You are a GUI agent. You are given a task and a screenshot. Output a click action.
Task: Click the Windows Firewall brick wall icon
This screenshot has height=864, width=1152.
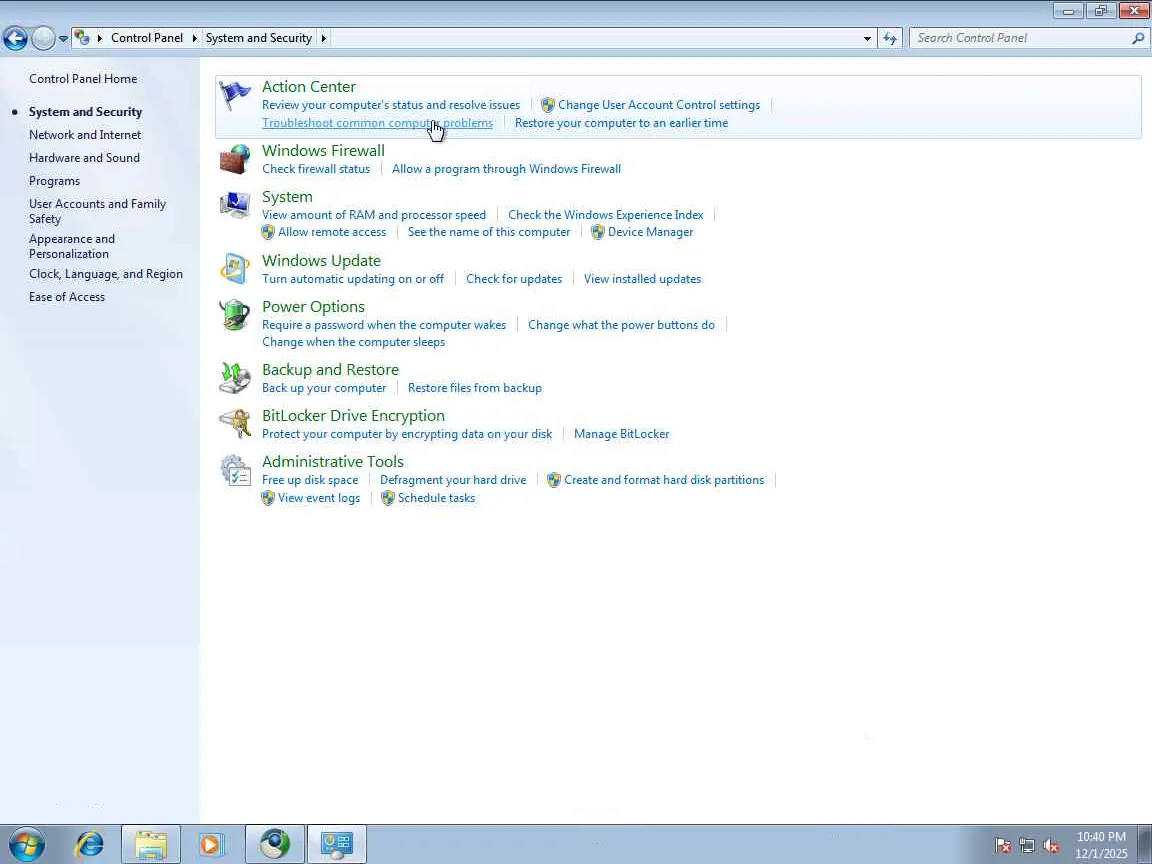[235, 159]
